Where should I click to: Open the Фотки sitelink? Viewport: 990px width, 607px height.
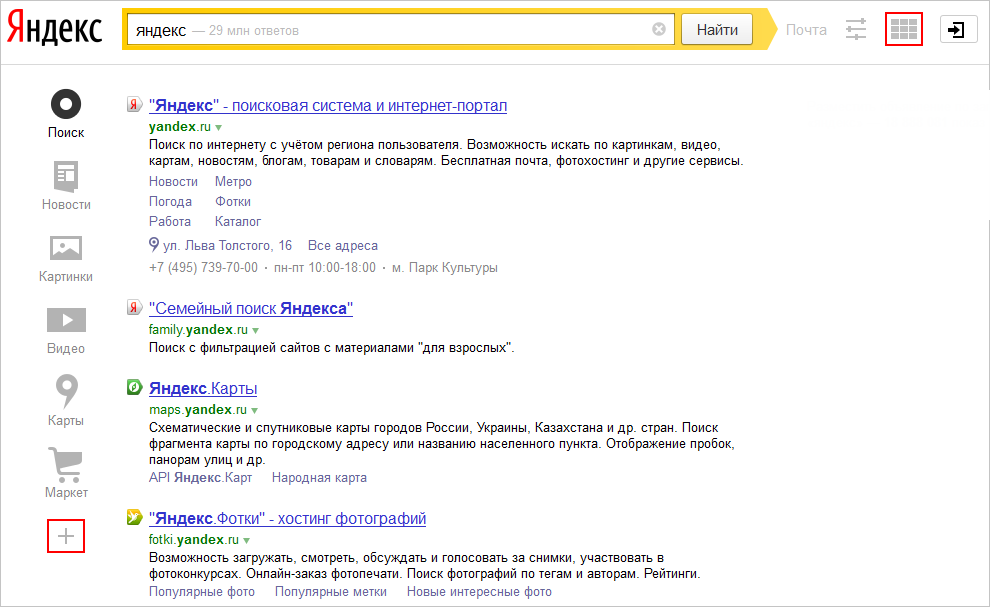pos(233,201)
